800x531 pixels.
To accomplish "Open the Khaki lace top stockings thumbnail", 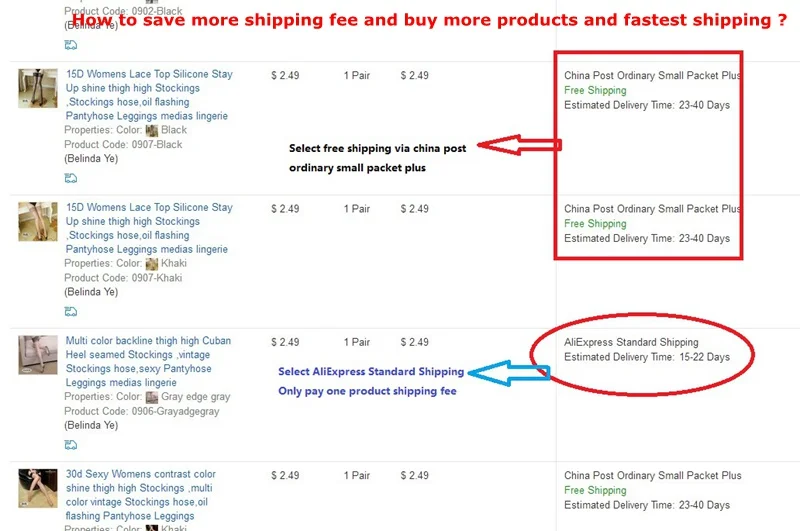I will (38, 221).
